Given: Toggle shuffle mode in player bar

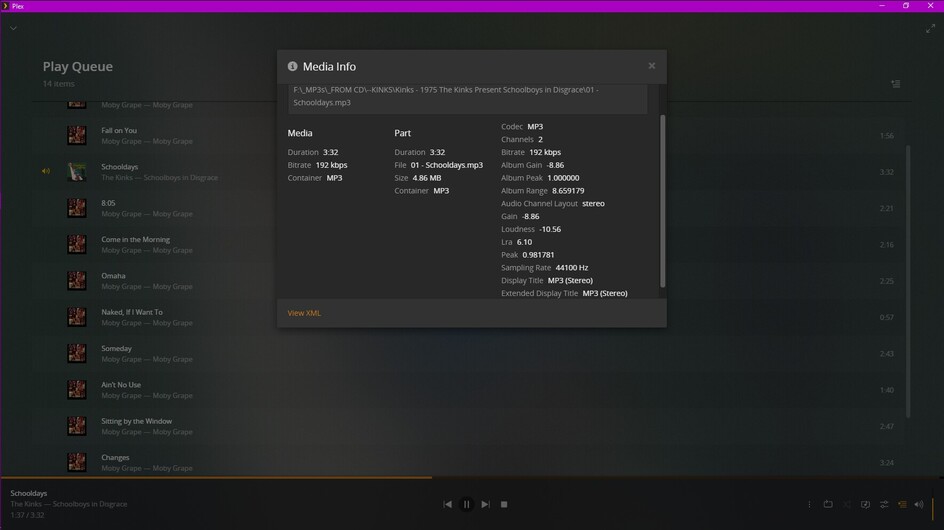Looking at the screenshot, I should point(846,504).
